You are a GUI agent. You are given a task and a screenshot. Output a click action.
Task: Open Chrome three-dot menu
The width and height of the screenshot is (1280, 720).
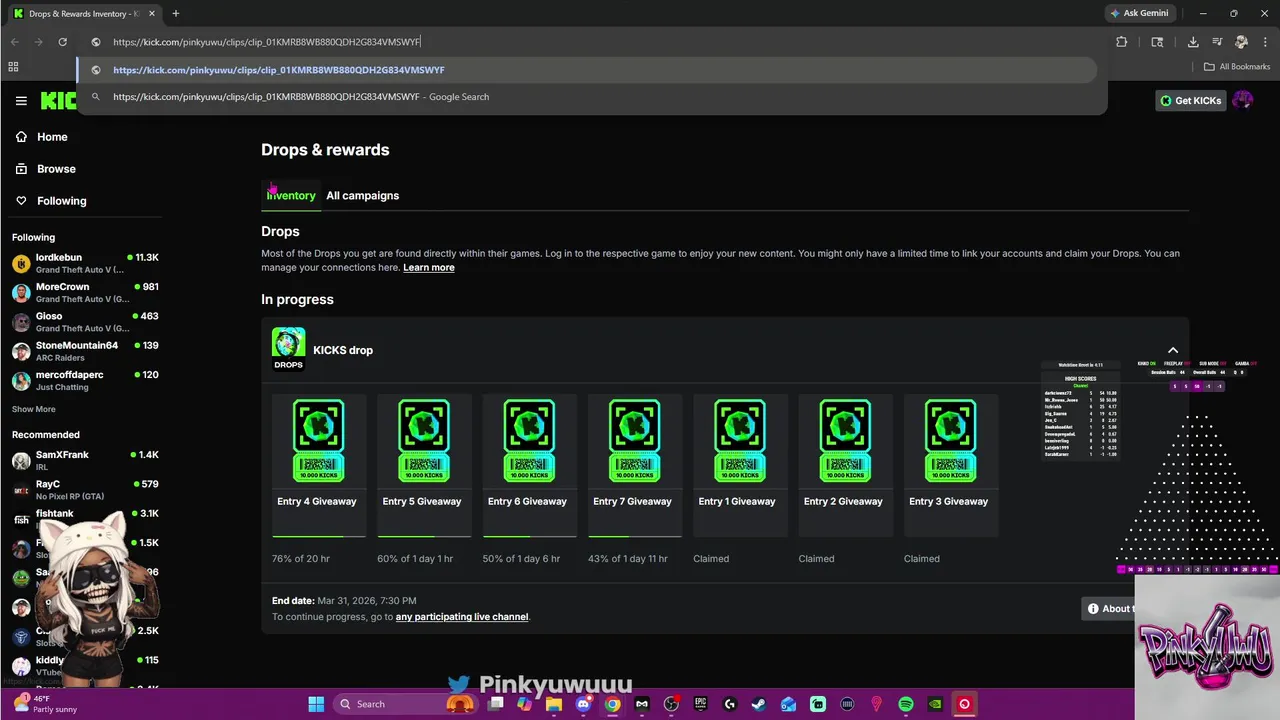pyautogui.click(x=1264, y=42)
